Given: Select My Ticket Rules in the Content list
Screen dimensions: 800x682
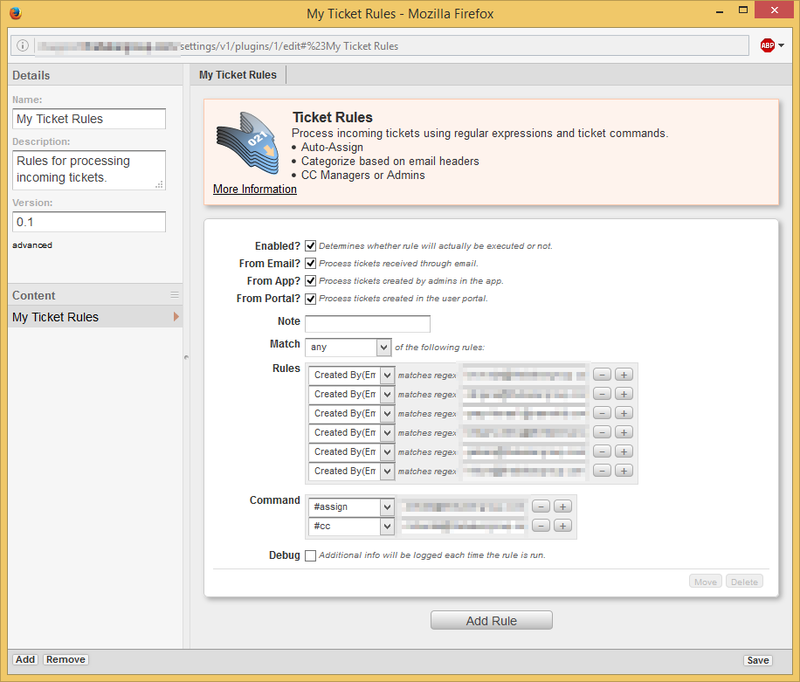Looking at the screenshot, I should tap(55, 316).
